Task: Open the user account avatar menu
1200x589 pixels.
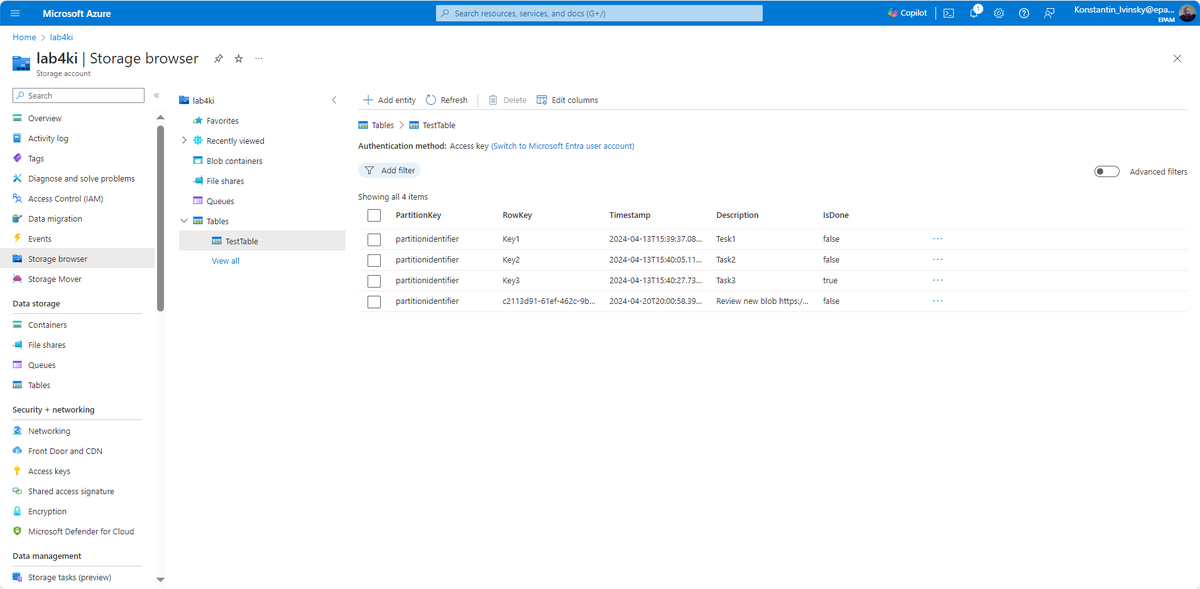Action: click(x=1187, y=13)
